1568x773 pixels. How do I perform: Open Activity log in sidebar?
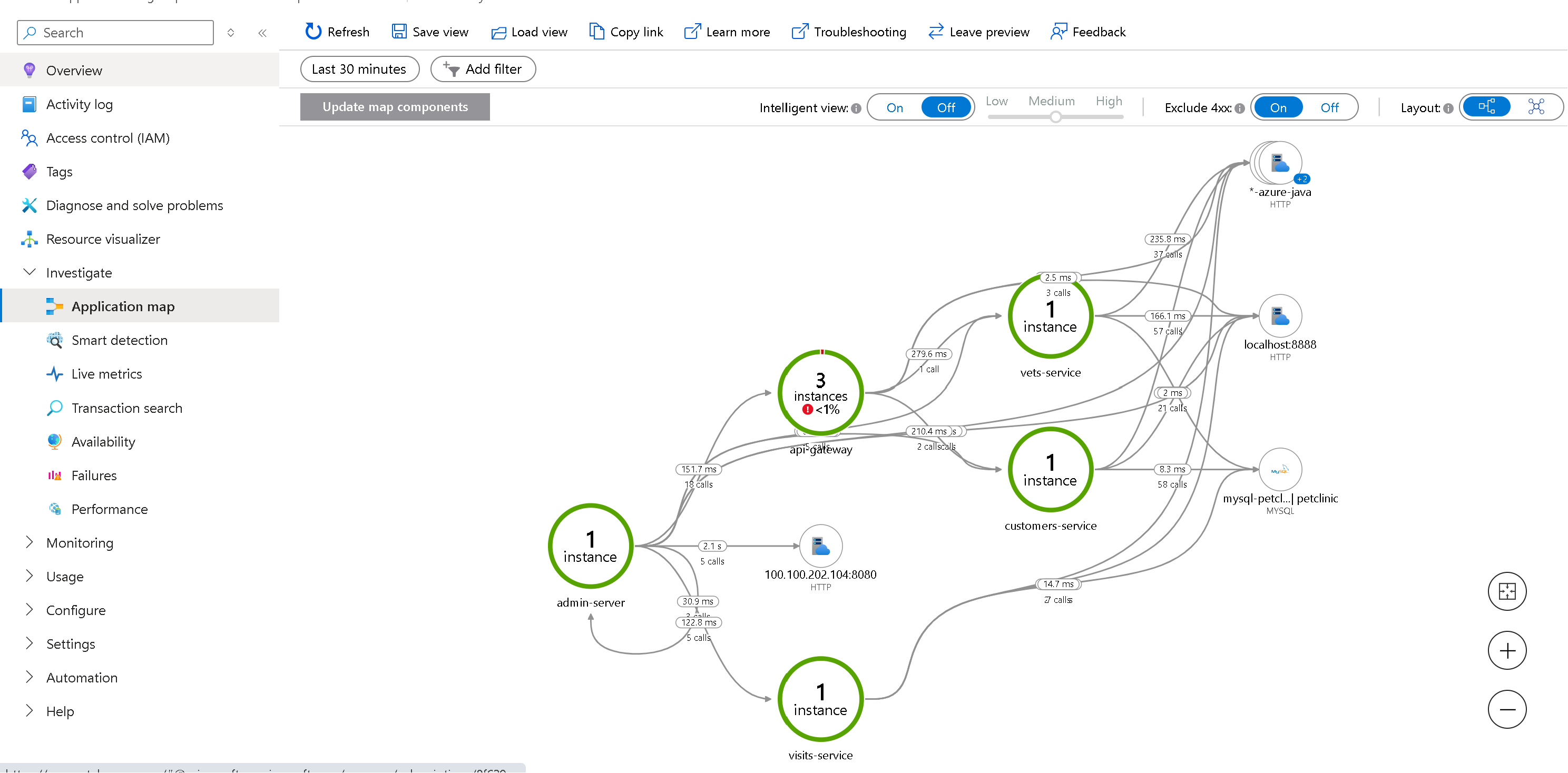140,104
